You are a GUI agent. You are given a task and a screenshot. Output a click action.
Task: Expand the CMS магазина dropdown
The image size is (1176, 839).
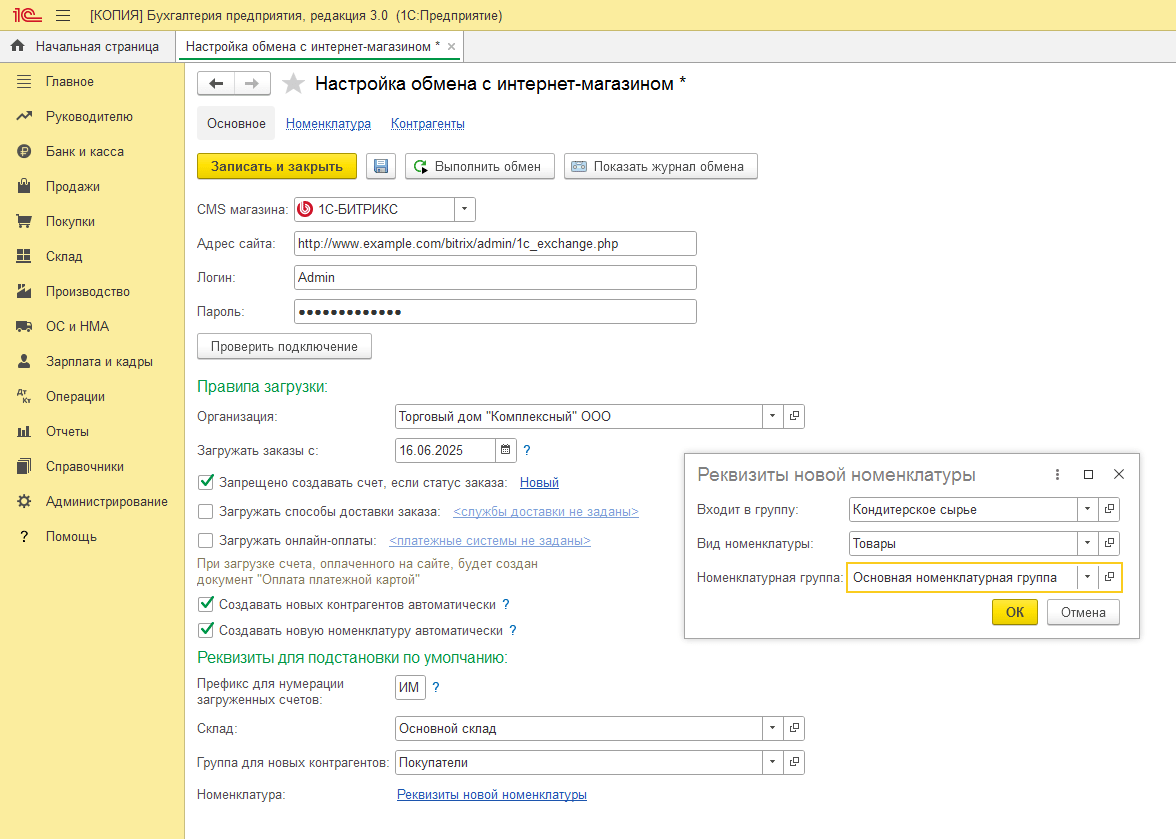tap(464, 209)
